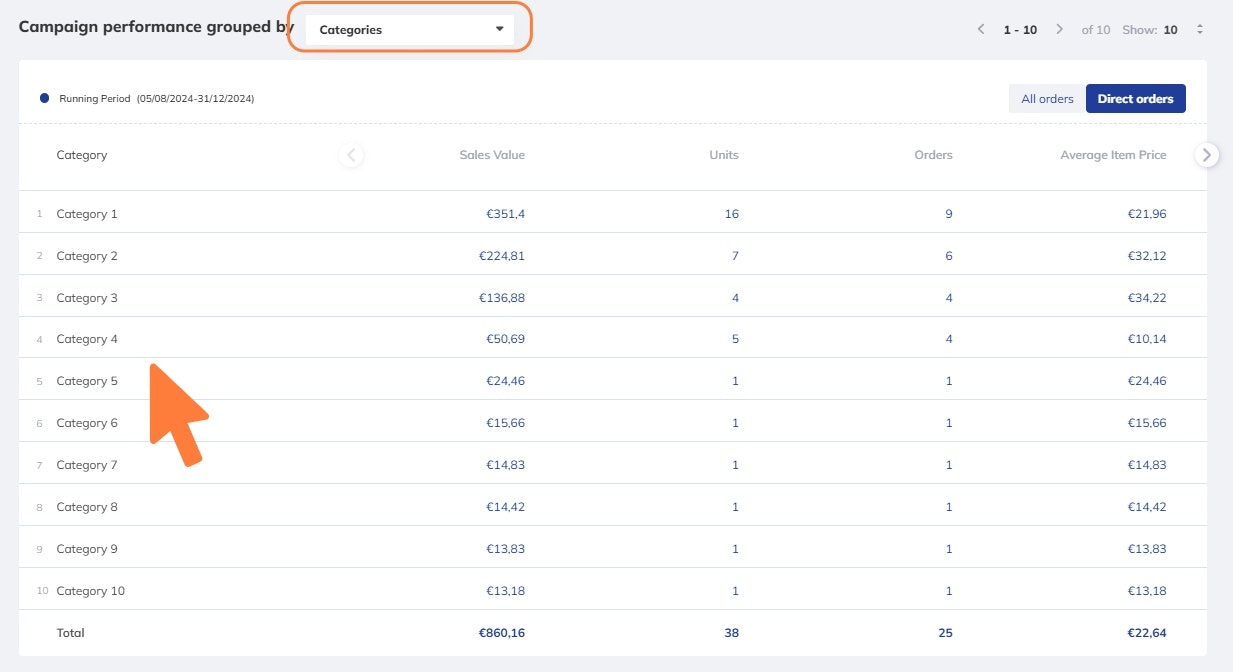Click the Category column header
Image resolution: width=1233 pixels, height=672 pixels.
[x=82, y=155]
